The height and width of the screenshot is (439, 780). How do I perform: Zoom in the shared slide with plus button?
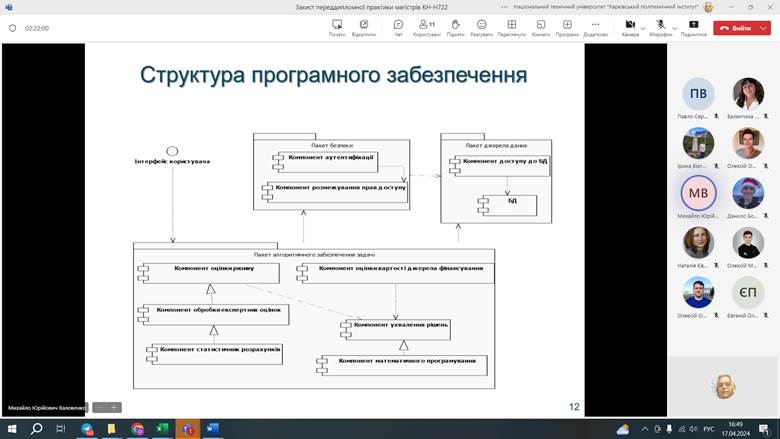point(114,407)
